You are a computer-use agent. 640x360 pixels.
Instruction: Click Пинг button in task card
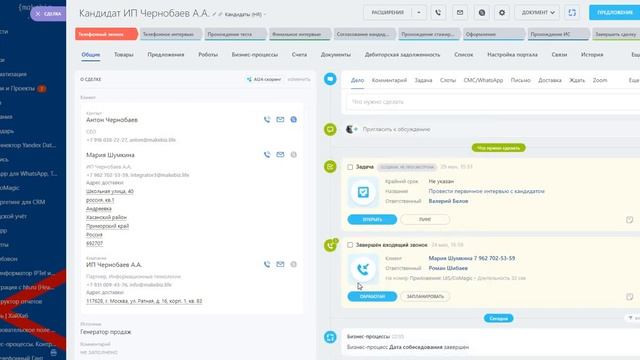pos(425,220)
